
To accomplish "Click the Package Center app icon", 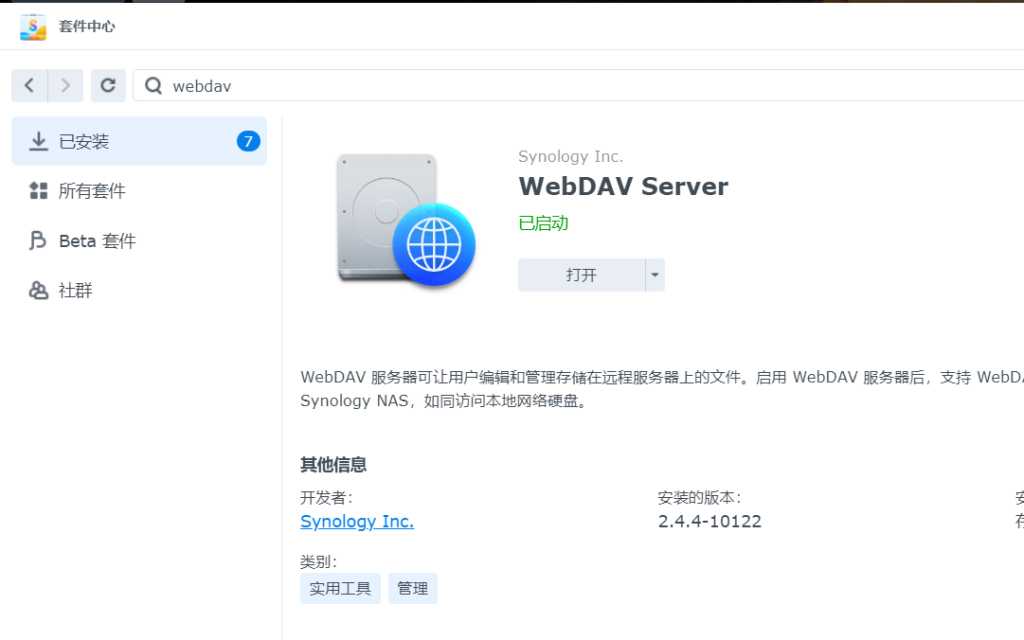I will (x=33, y=27).
